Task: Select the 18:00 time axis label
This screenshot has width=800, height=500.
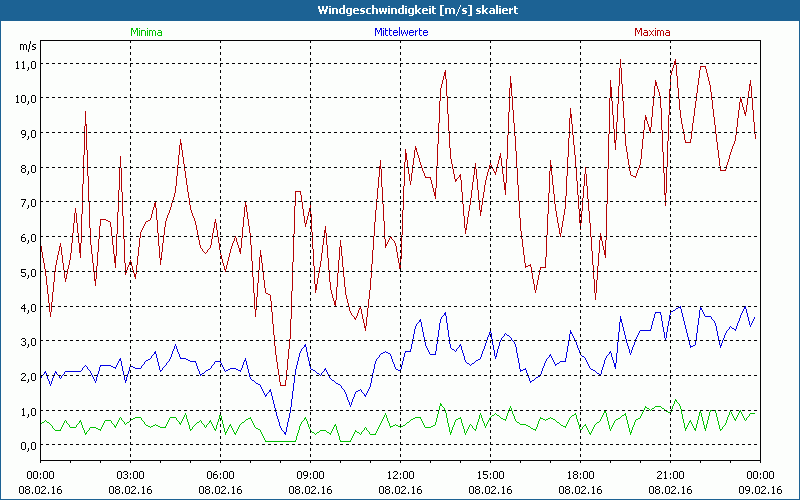Action: (581, 475)
